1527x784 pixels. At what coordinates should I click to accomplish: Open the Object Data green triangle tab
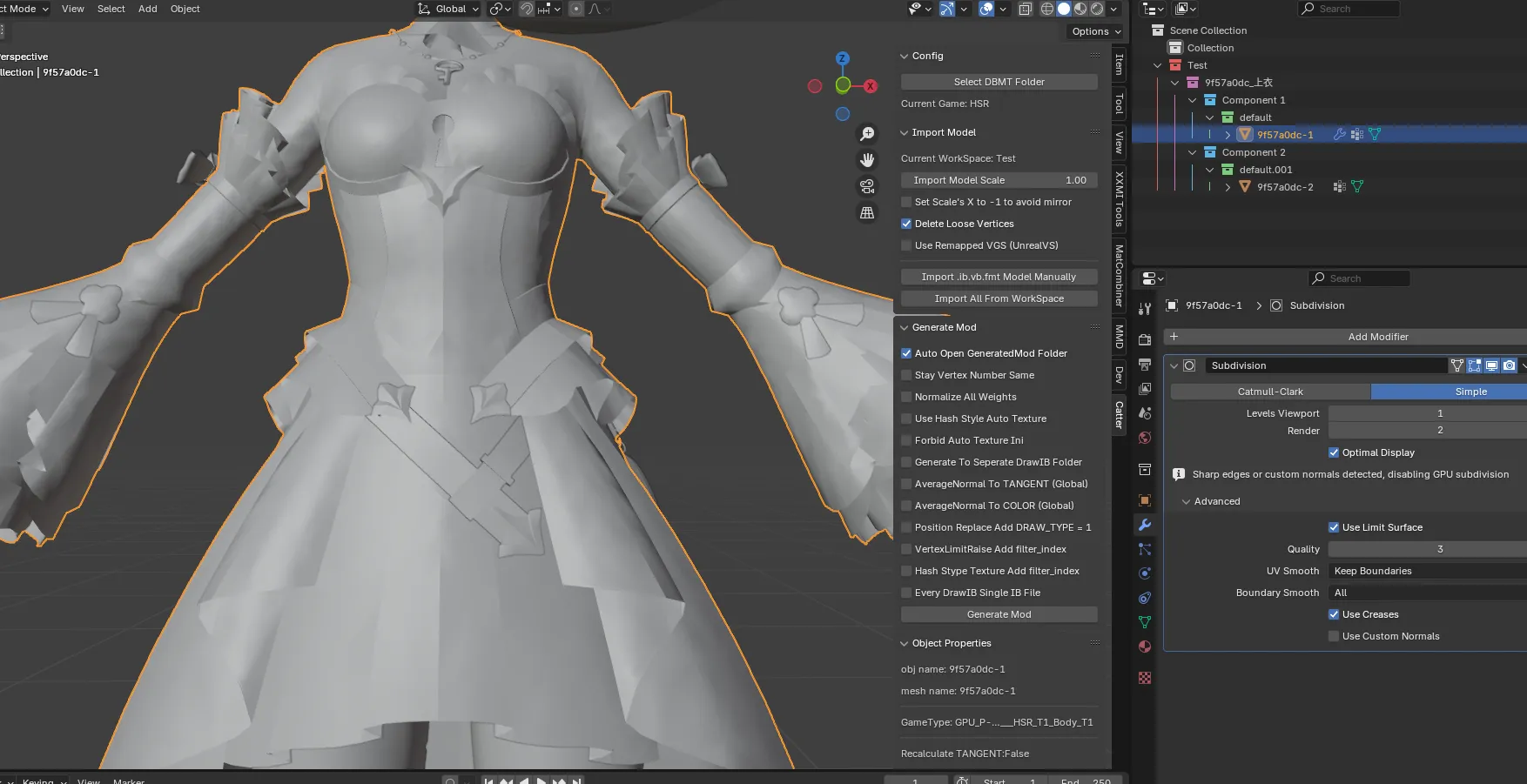(x=1145, y=622)
